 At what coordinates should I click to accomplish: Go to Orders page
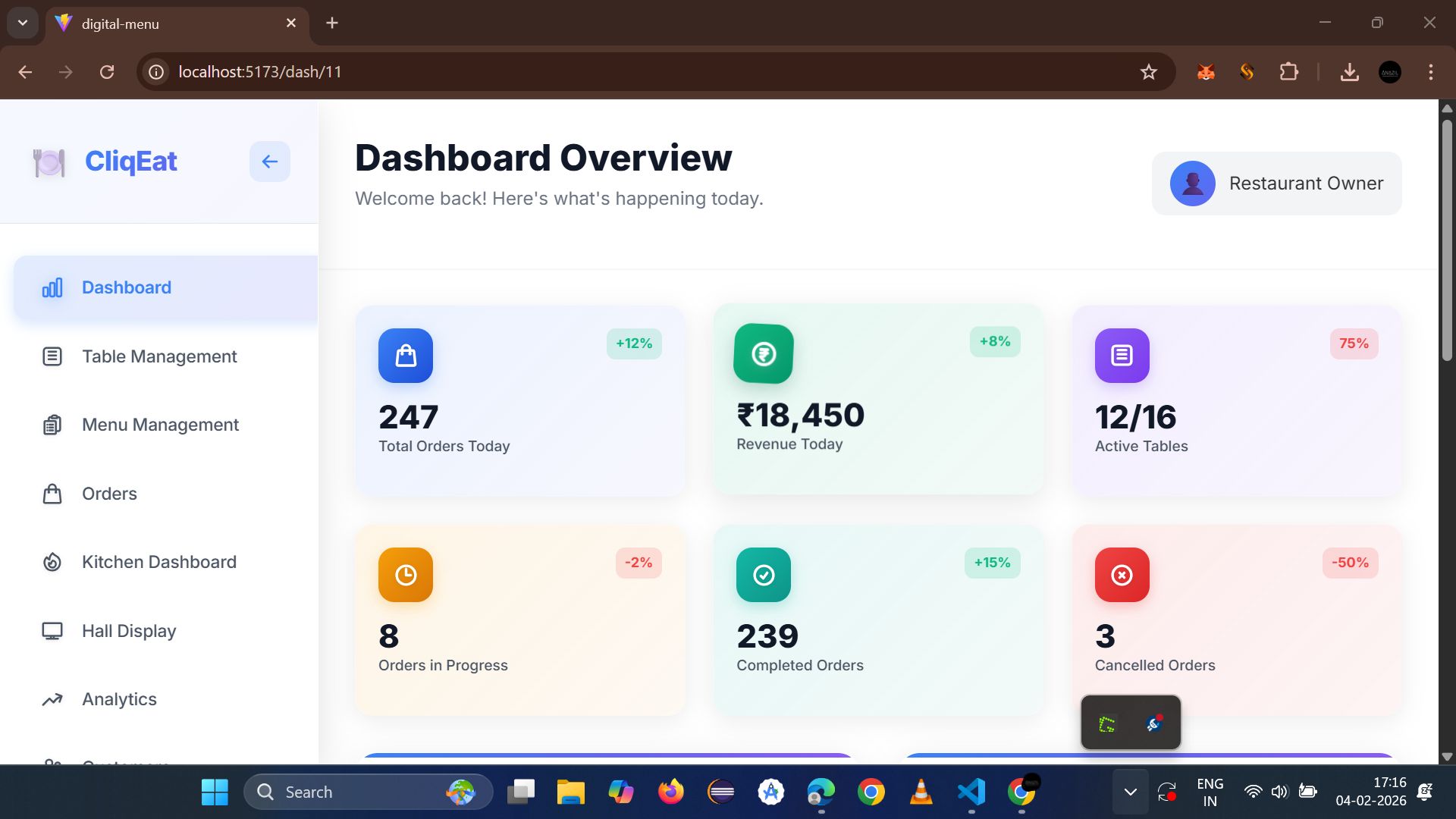pyautogui.click(x=165, y=494)
